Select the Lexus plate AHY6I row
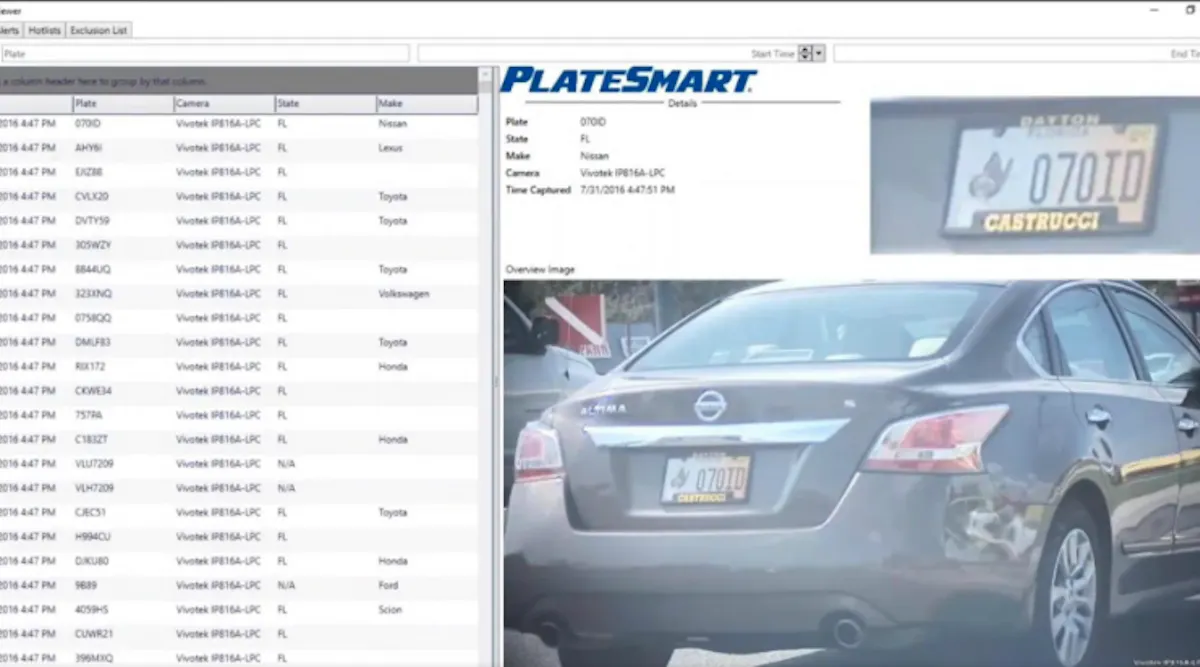This screenshot has height=667, width=1200. [x=200, y=147]
